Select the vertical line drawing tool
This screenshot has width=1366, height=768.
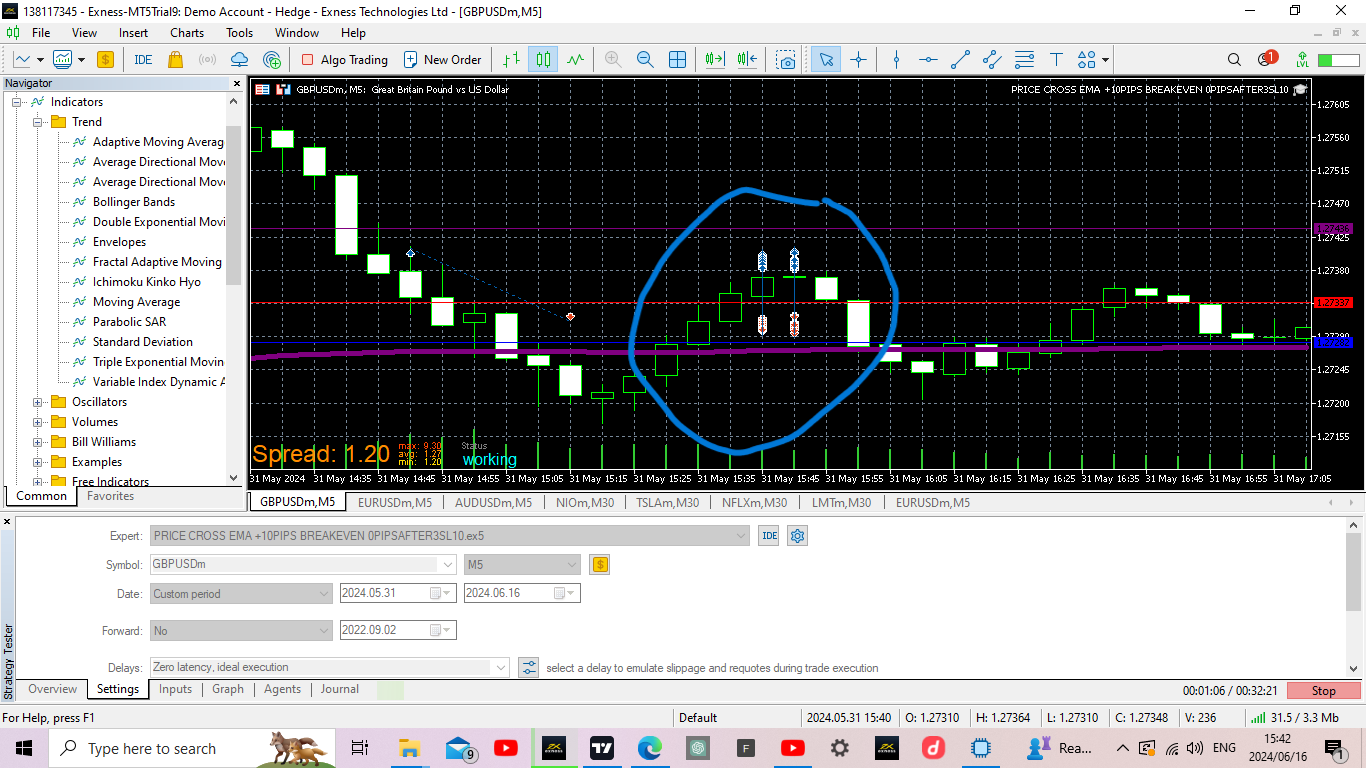pyautogui.click(x=896, y=60)
